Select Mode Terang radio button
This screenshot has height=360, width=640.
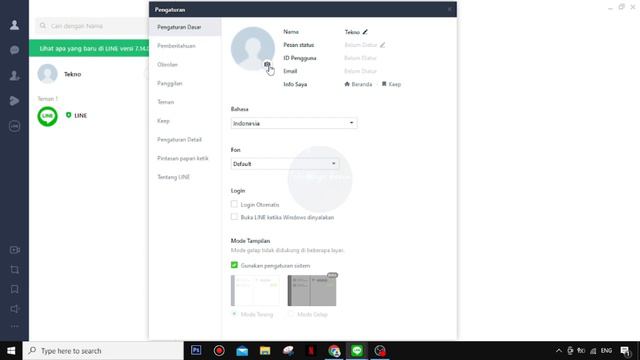pyautogui.click(x=234, y=314)
